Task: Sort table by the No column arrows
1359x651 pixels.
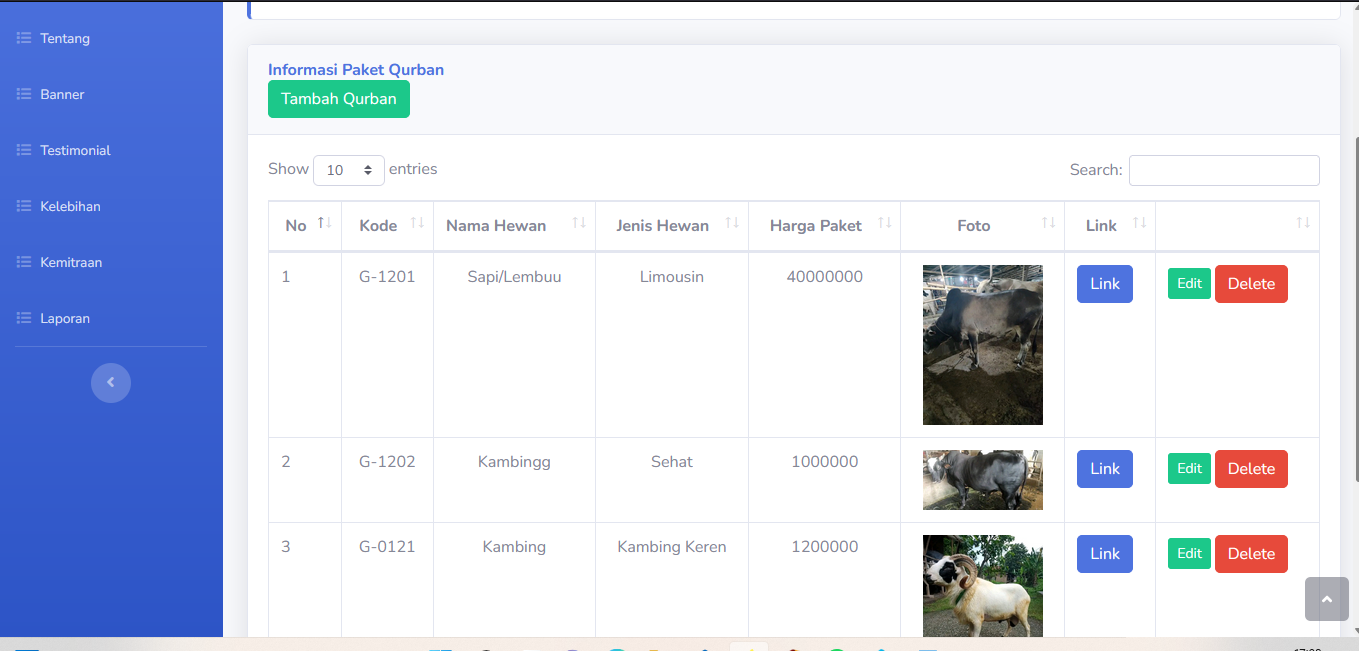Action: coord(324,223)
